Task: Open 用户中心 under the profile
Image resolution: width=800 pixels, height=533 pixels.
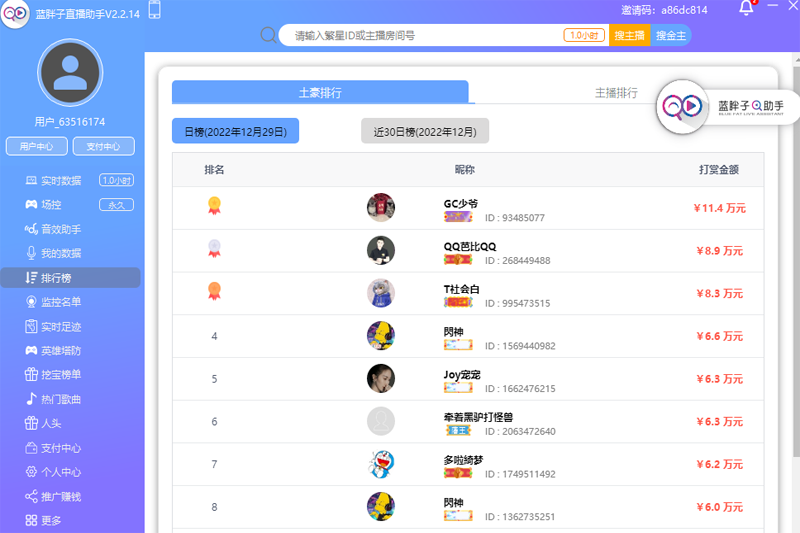Action: pos(37,146)
